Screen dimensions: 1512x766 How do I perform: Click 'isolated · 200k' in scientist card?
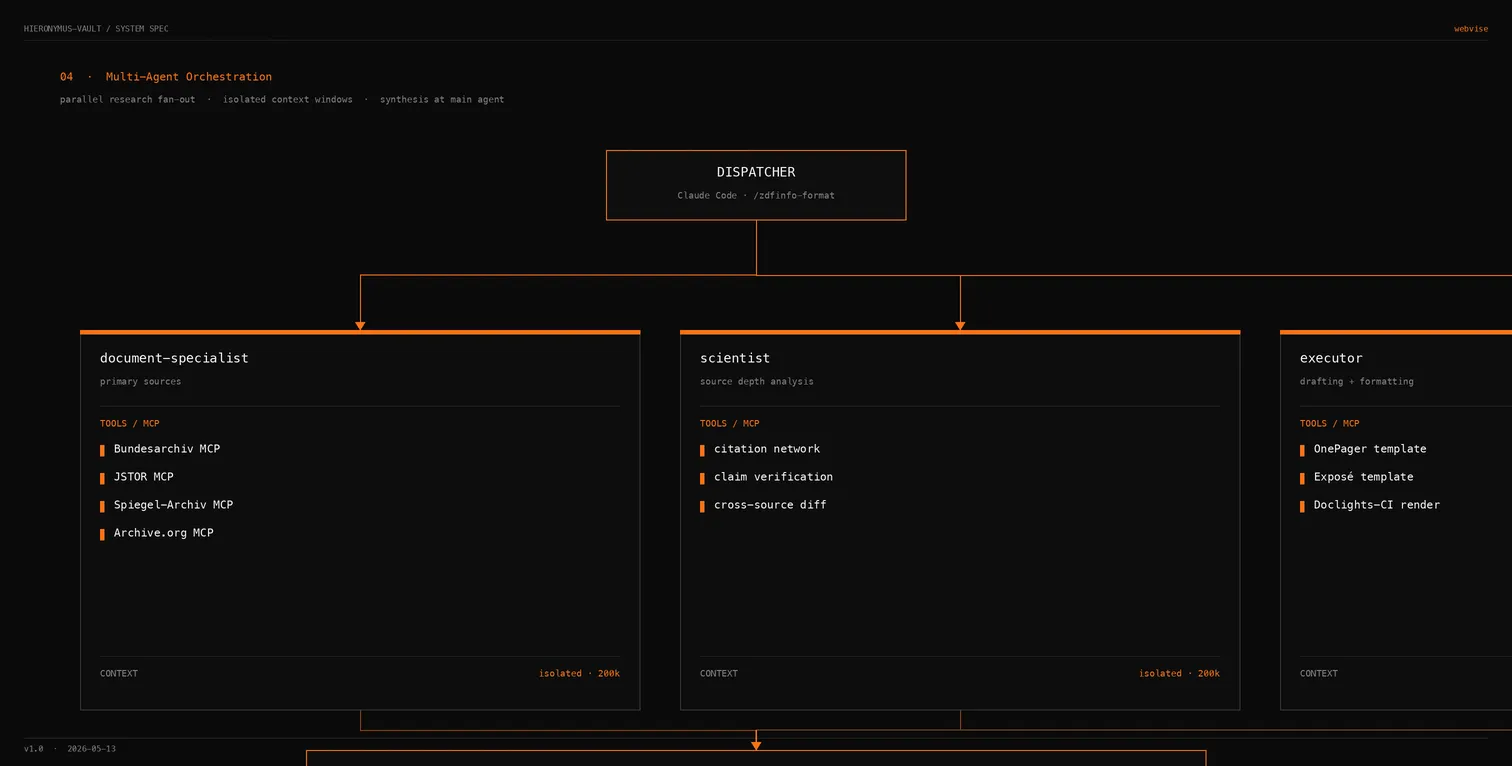[1179, 674]
